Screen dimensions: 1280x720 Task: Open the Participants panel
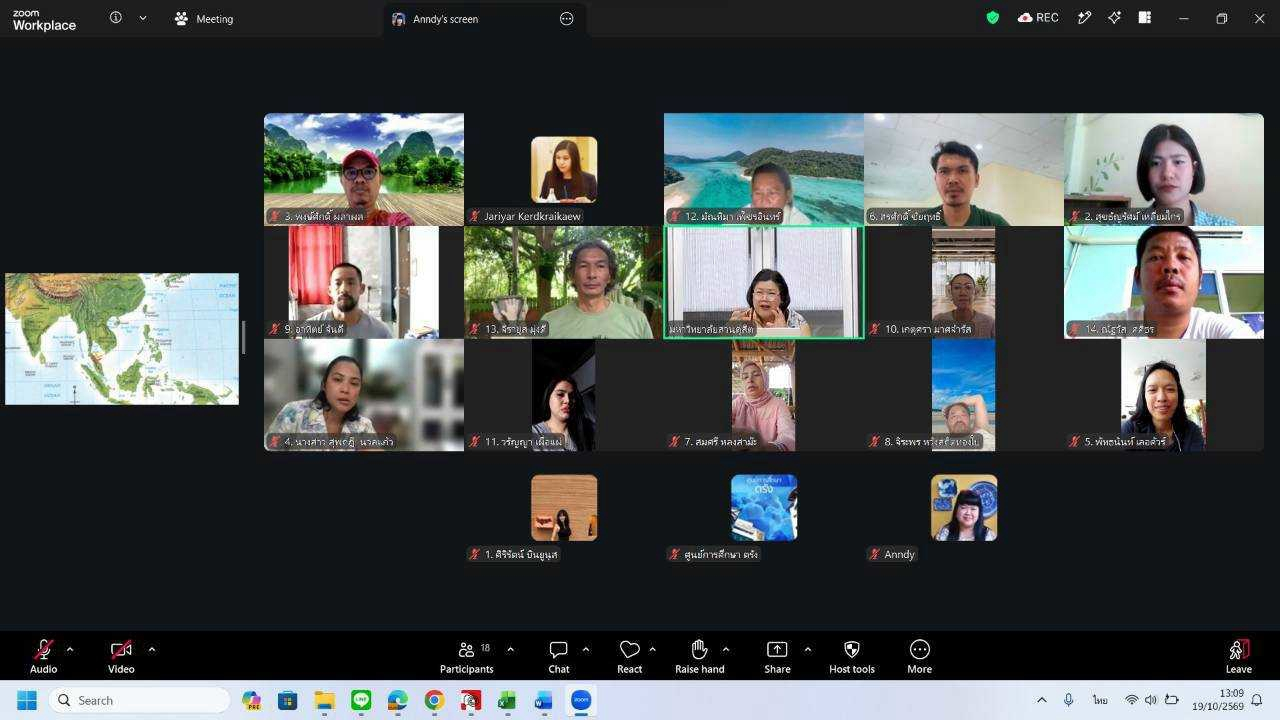pyautogui.click(x=467, y=657)
